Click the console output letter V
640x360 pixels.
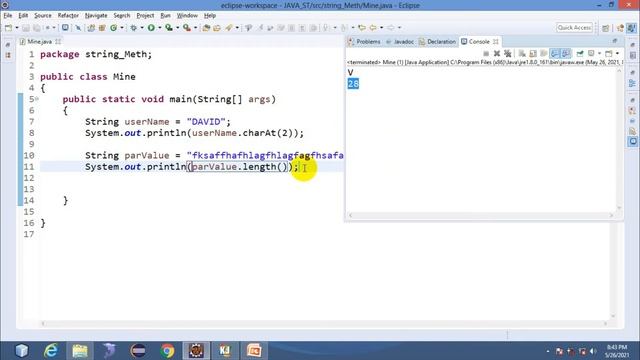pyautogui.click(x=351, y=73)
